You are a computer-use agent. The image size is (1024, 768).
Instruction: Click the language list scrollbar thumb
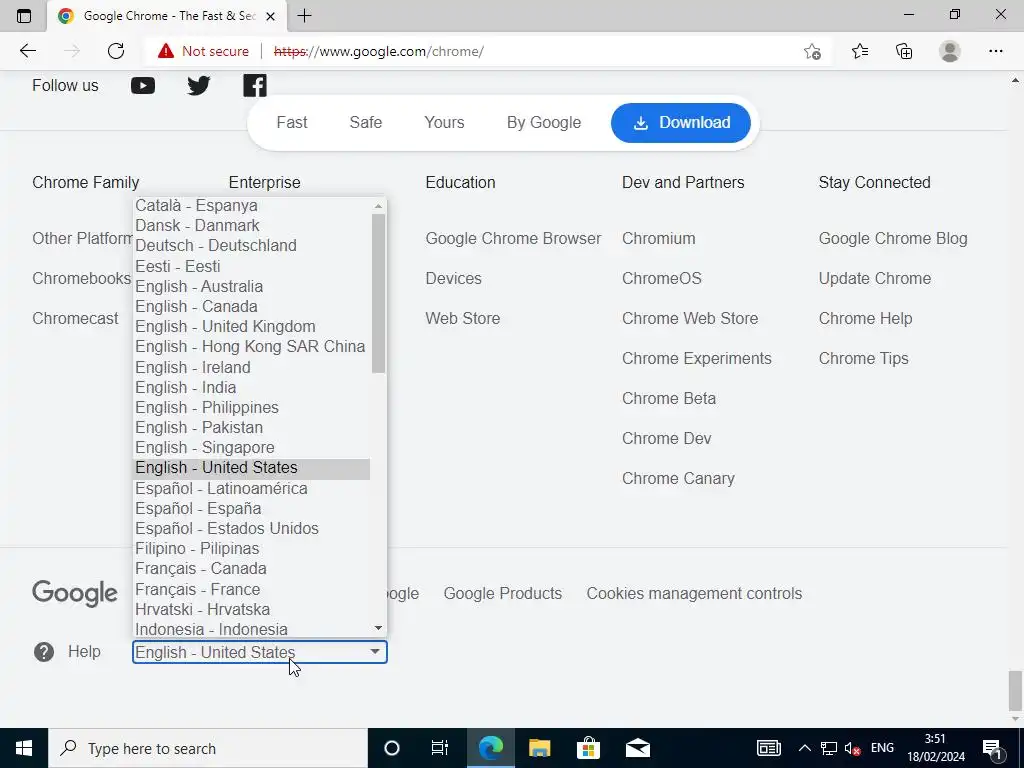tap(378, 293)
